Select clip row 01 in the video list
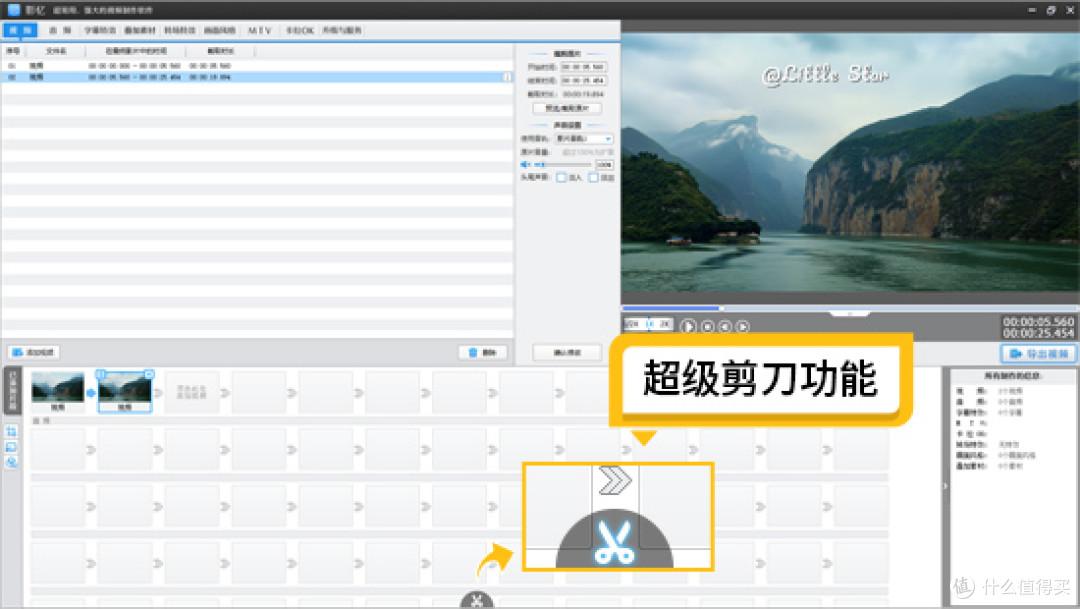The image size is (1080, 609). click(x=256, y=65)
